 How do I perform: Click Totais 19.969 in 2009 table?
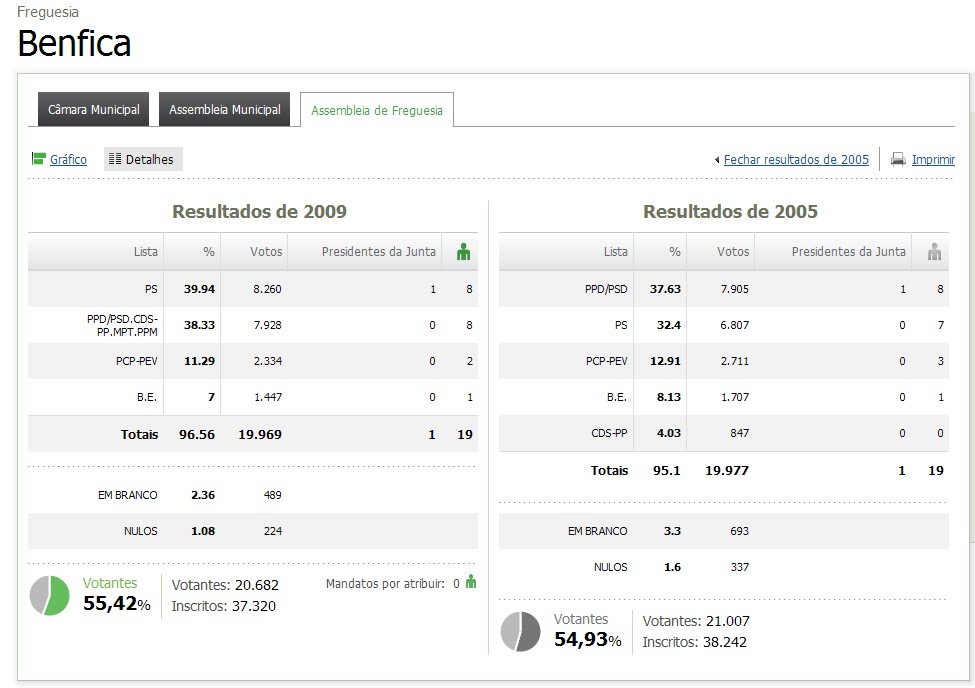pos(260,434)
